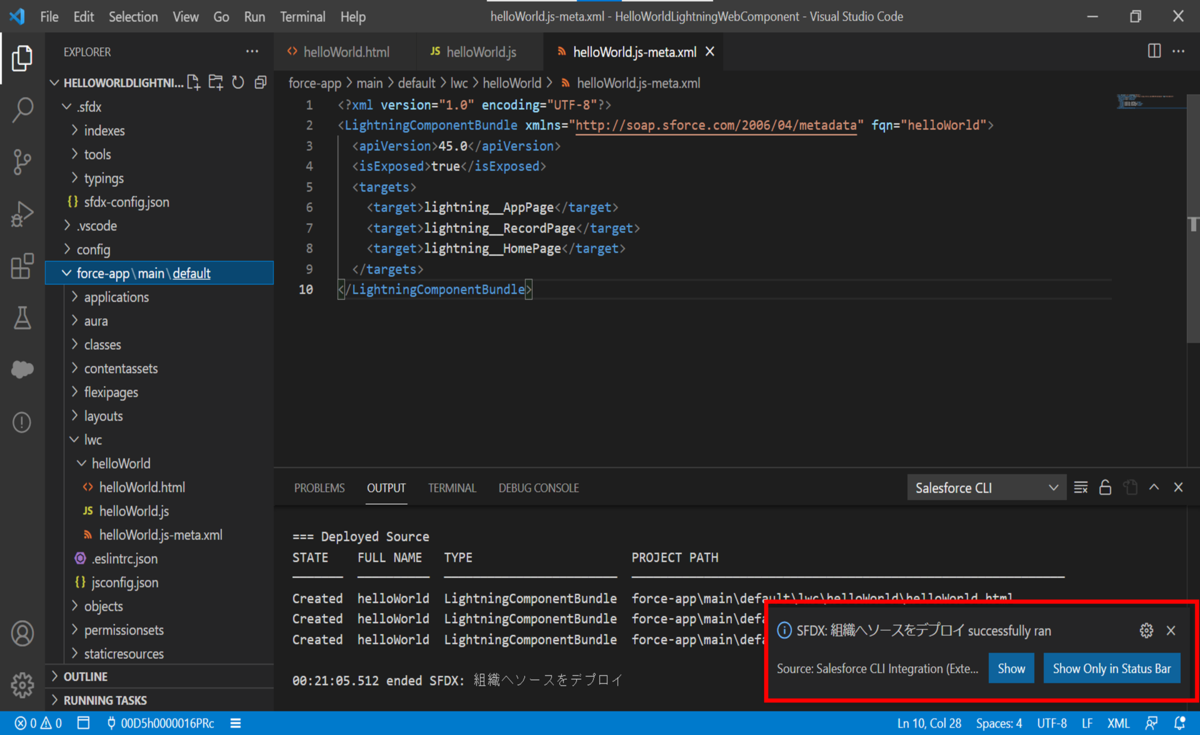Open notifications bell in status bar
The width and height of the screenshot is (1200, 735).
tap(1180, 723)
